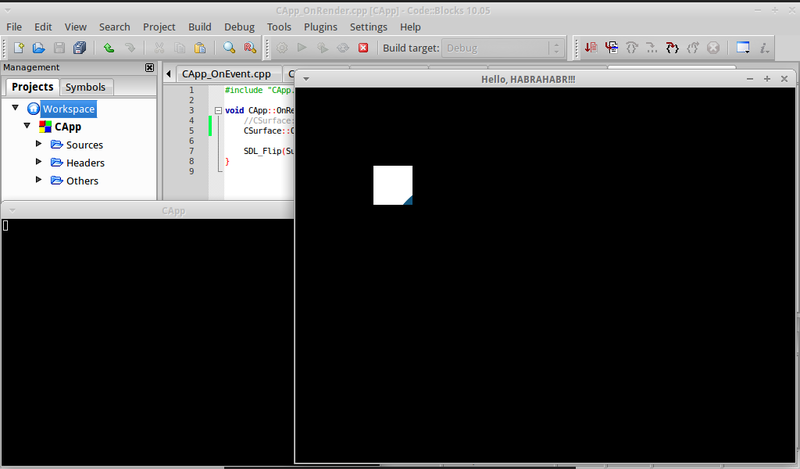Open the Settings menu
Image resolution: width=800 pixels, height=469 pixels.
coord(368,27)
